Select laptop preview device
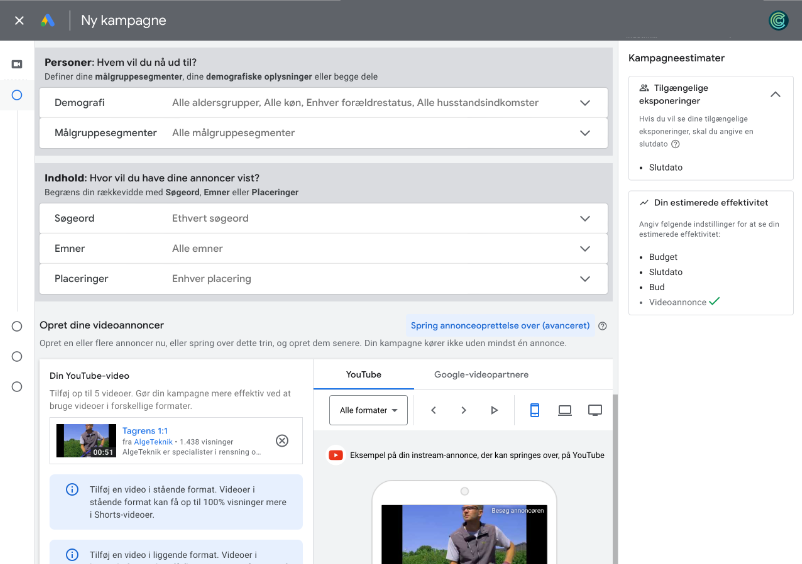The image size is (802, 564). click(x=565, y=410)
